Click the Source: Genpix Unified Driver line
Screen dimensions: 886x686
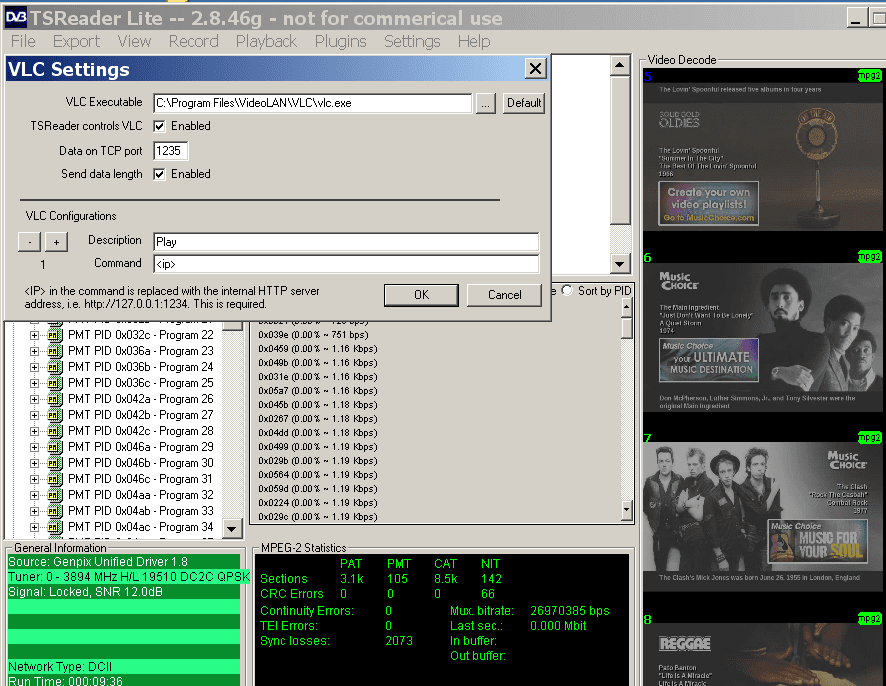[124, 562]
